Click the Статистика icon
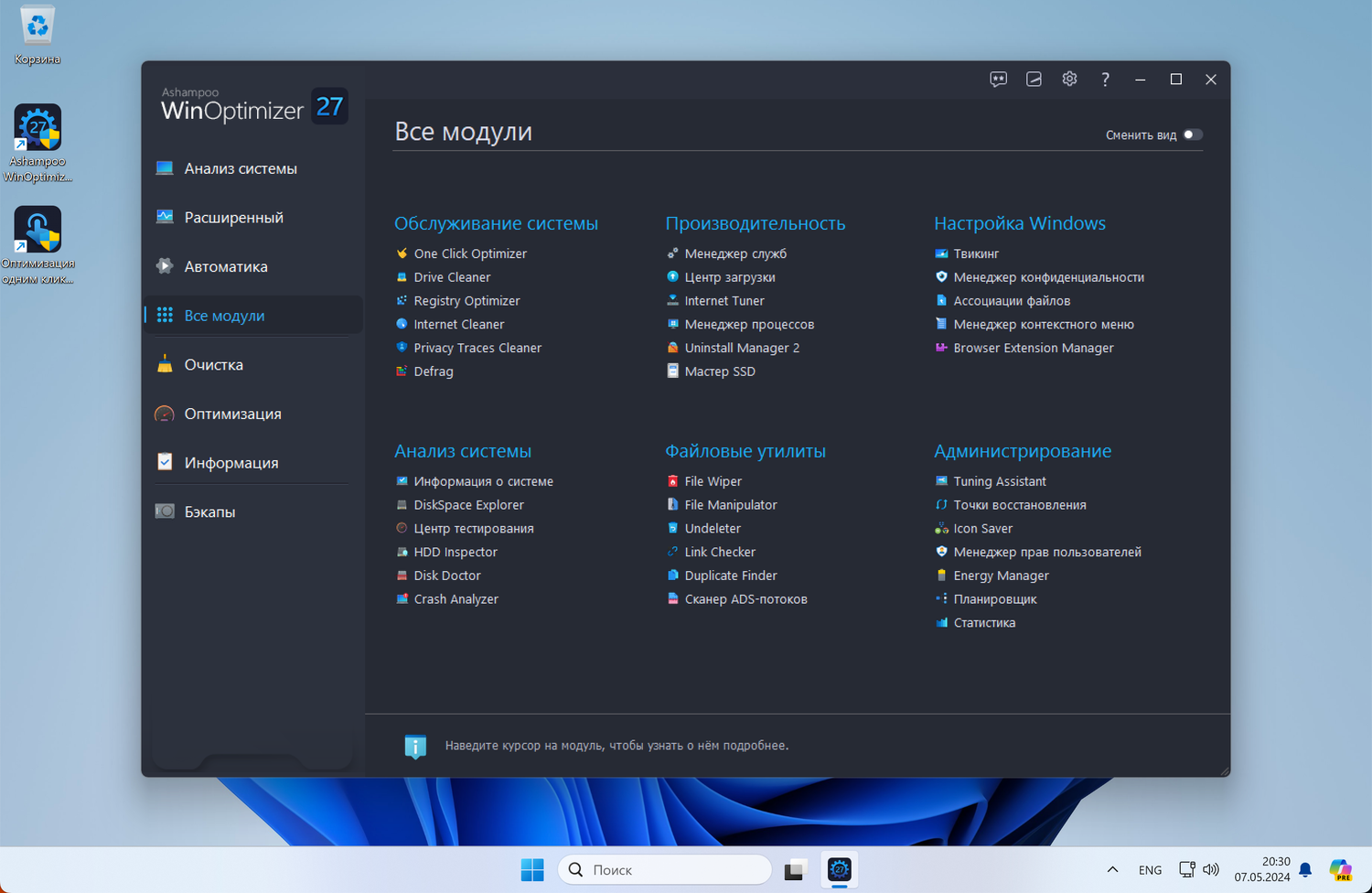This screenshot has width=1372, height=893. coord(941,623)
